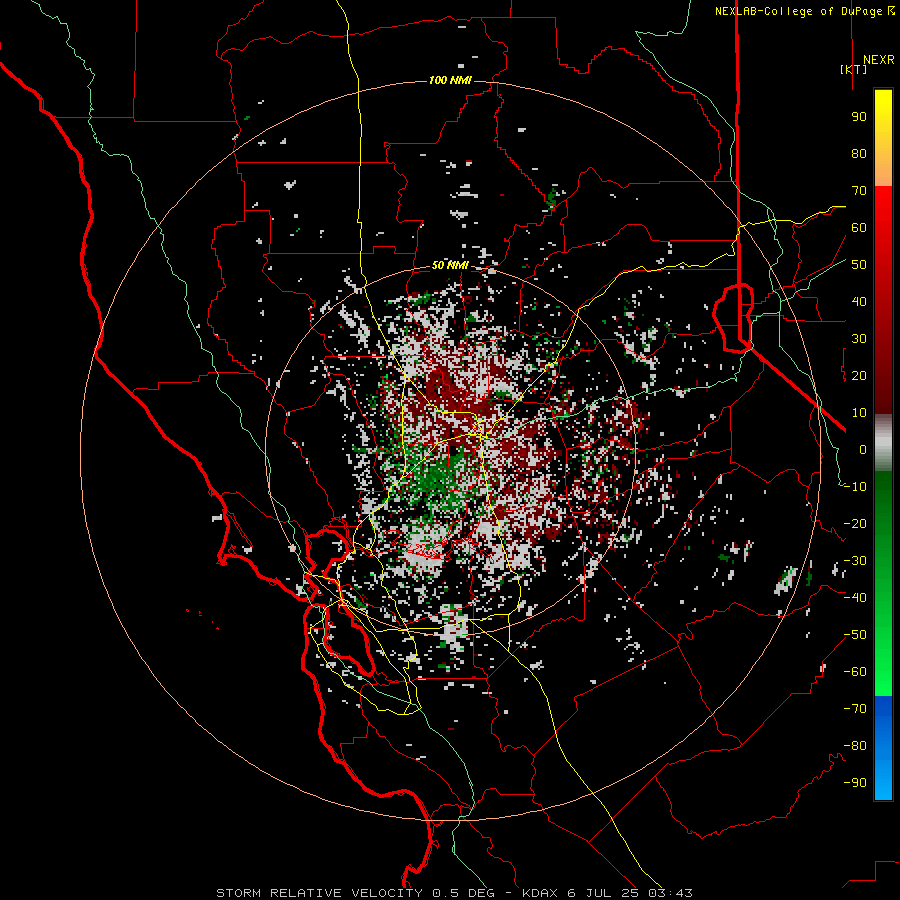Click the 30 value on velocity scale
This screenshot has width=900, height=900.
click(859, 339)
